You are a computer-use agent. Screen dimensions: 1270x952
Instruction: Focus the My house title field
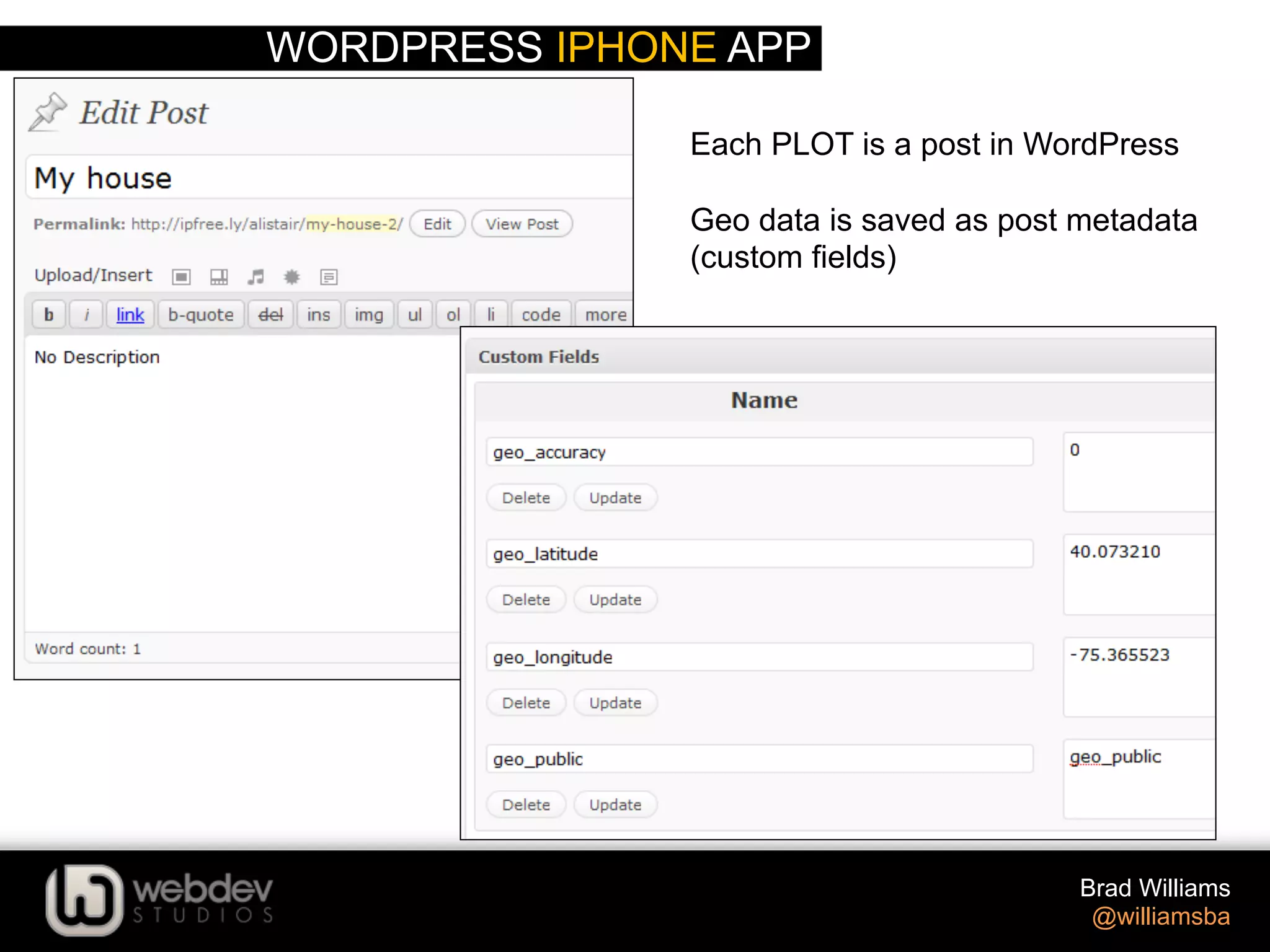click(x=329, y=178)
